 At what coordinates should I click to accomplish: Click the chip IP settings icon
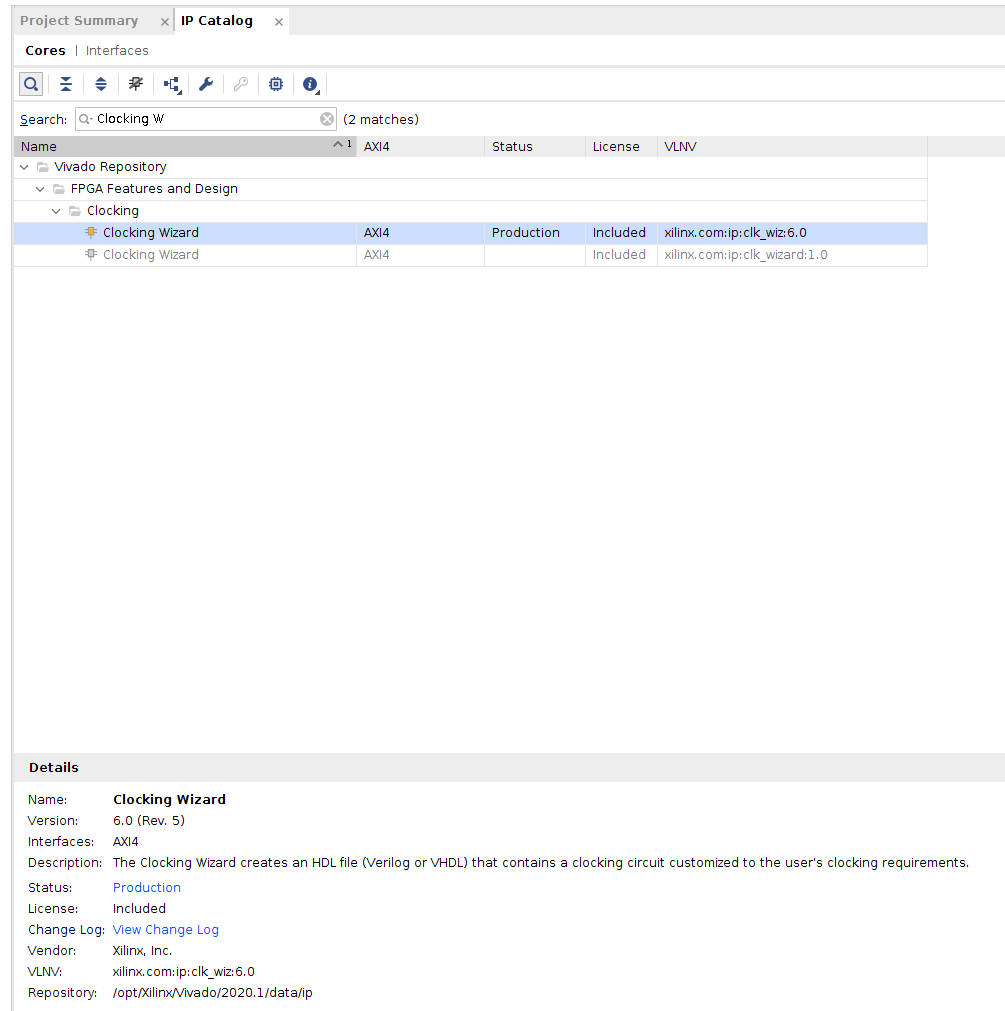(x=276, y=84)
